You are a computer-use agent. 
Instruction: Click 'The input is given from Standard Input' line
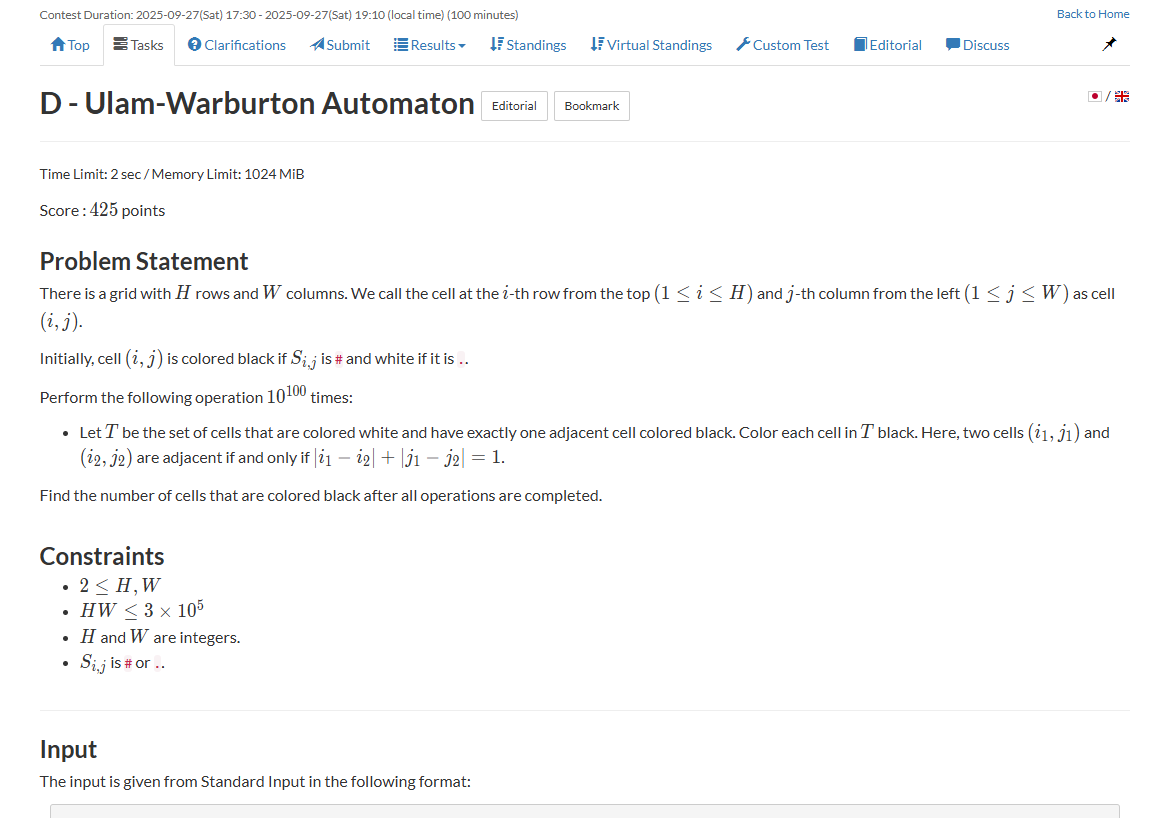255,781
